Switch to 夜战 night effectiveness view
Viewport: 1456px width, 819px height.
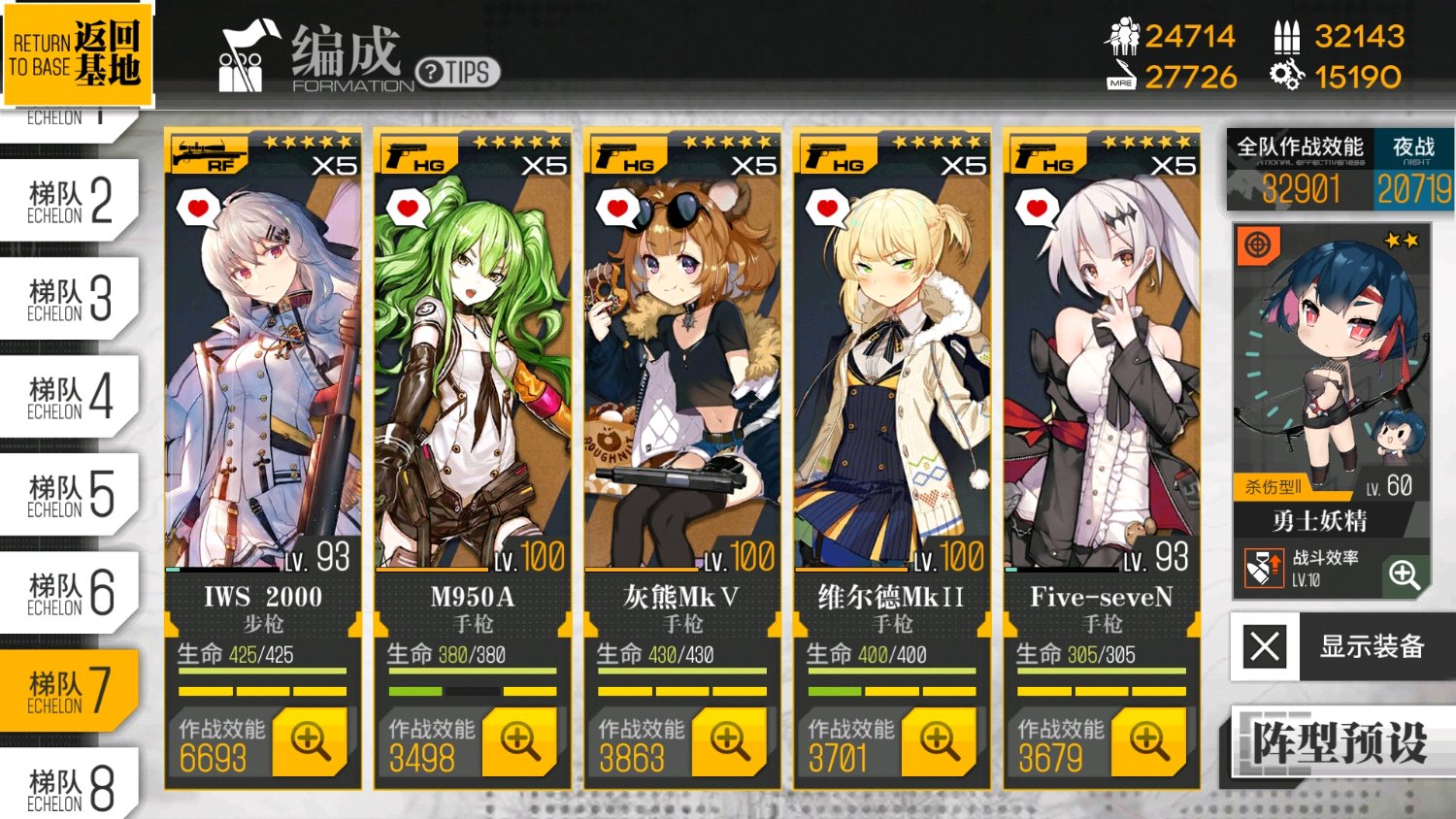(1413, 170)
